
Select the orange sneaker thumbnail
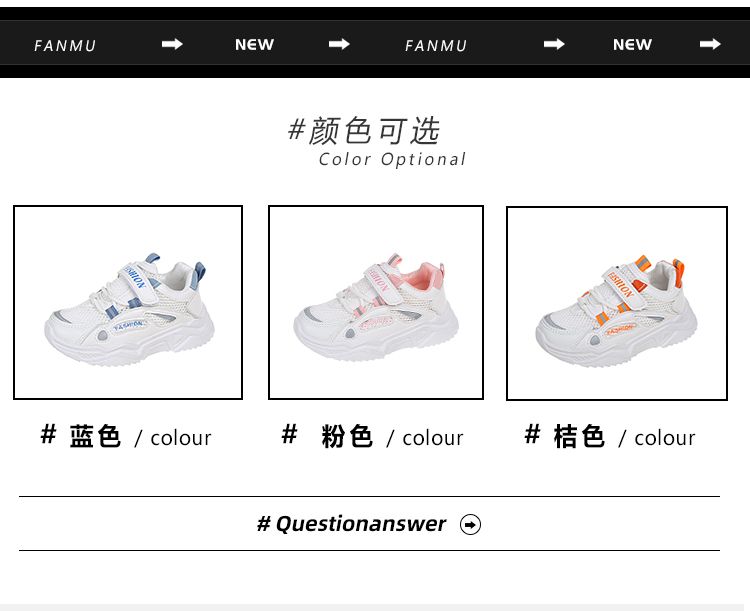coord(617,303)
